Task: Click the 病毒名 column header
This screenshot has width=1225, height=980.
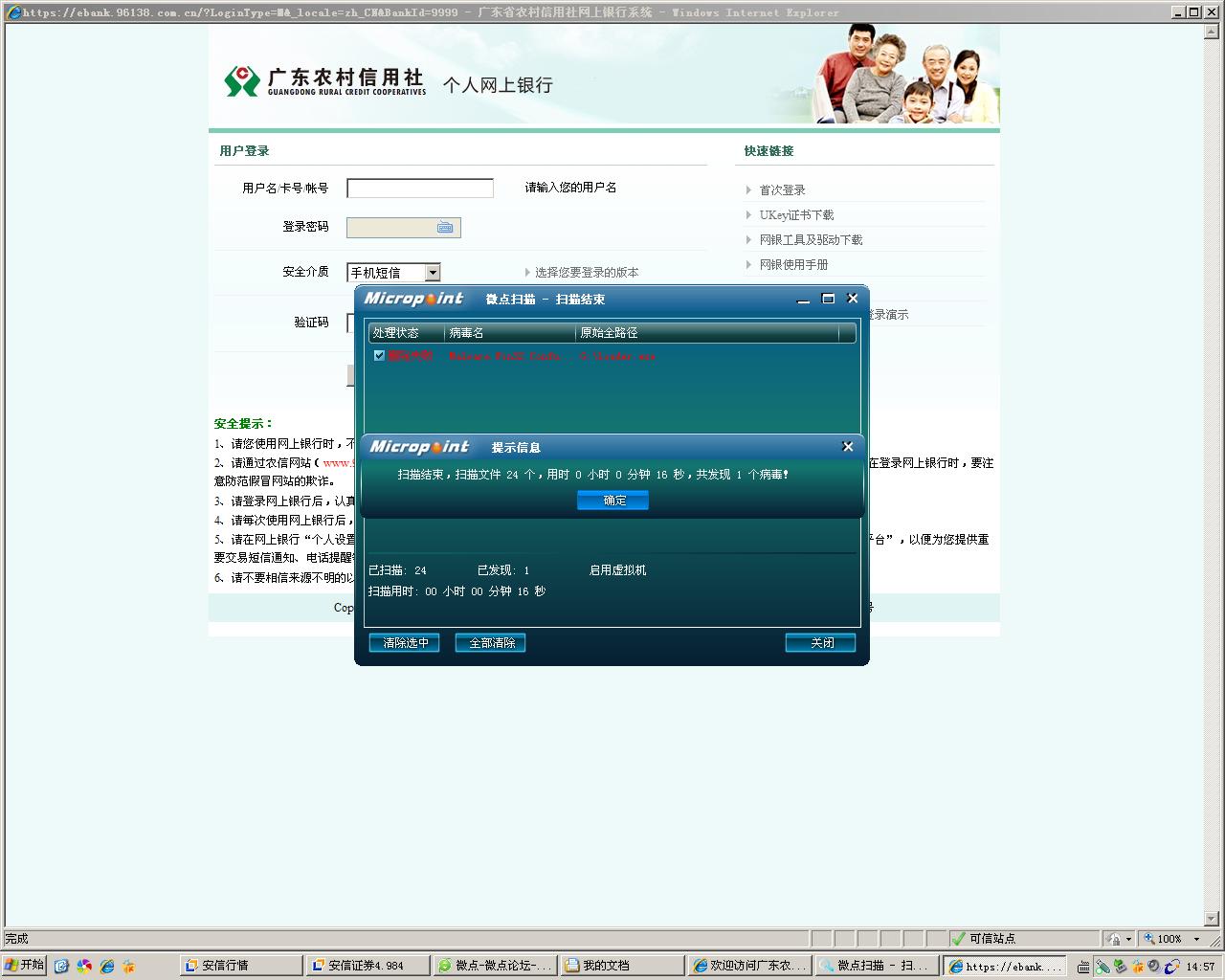Action: 510,333
